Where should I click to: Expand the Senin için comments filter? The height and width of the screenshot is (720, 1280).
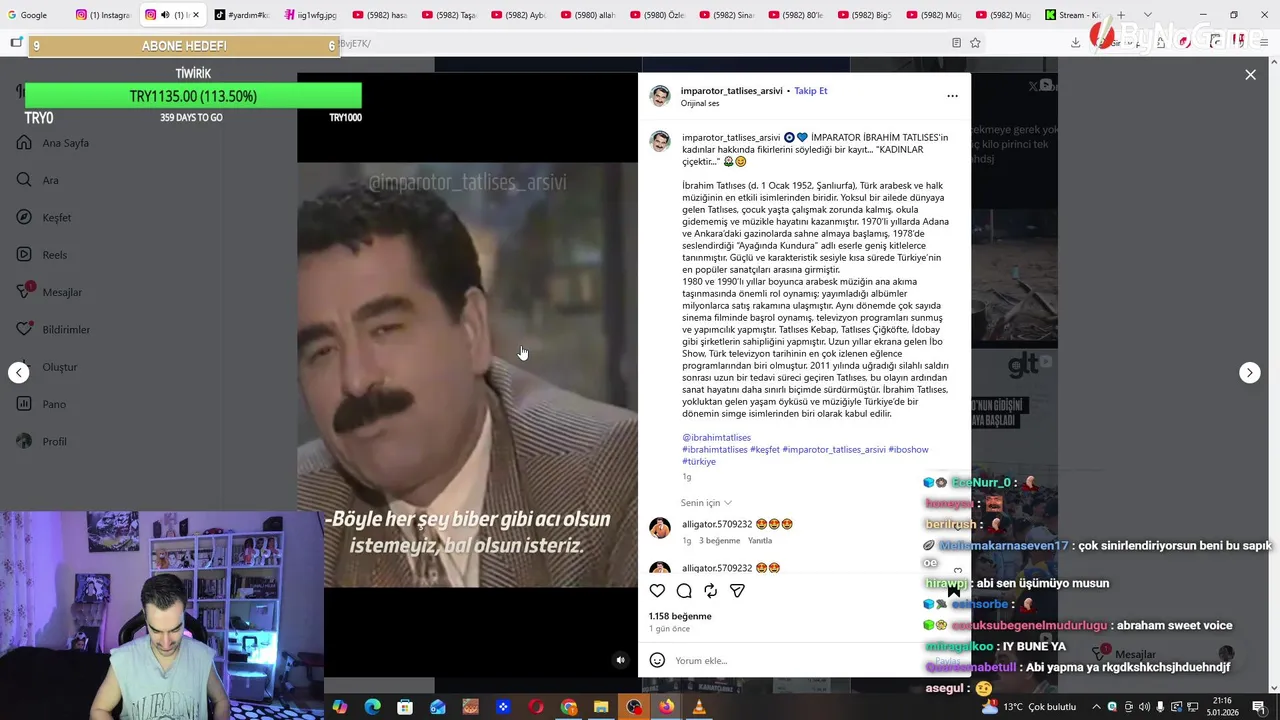(706, 503)
